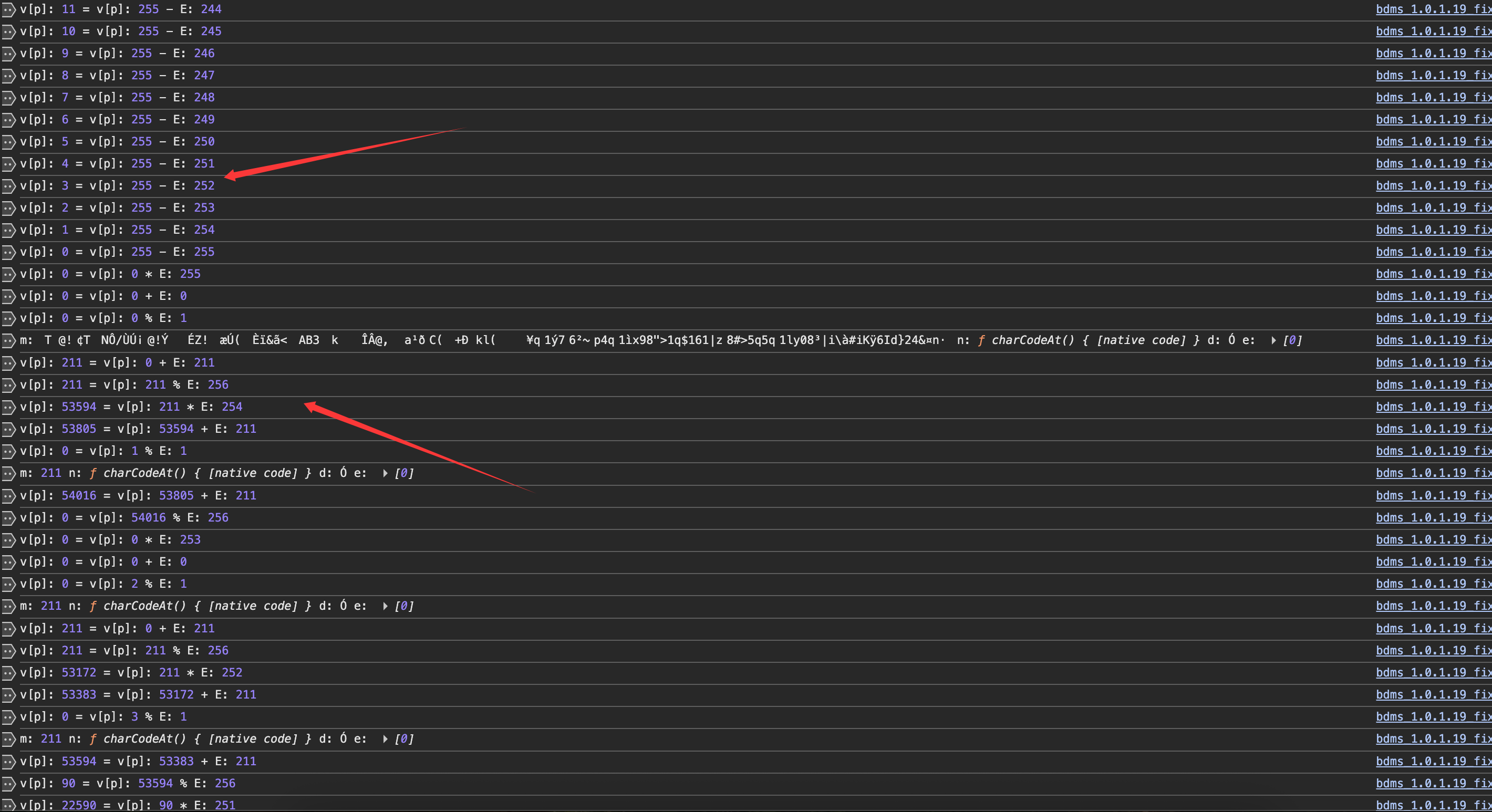The width and height of the screenshot is (1492, 812).
Task: Click logpoint icon beside 'v[p]: 0 = v[p]: 54016 % E: 256'
Action: pos(8,518)
